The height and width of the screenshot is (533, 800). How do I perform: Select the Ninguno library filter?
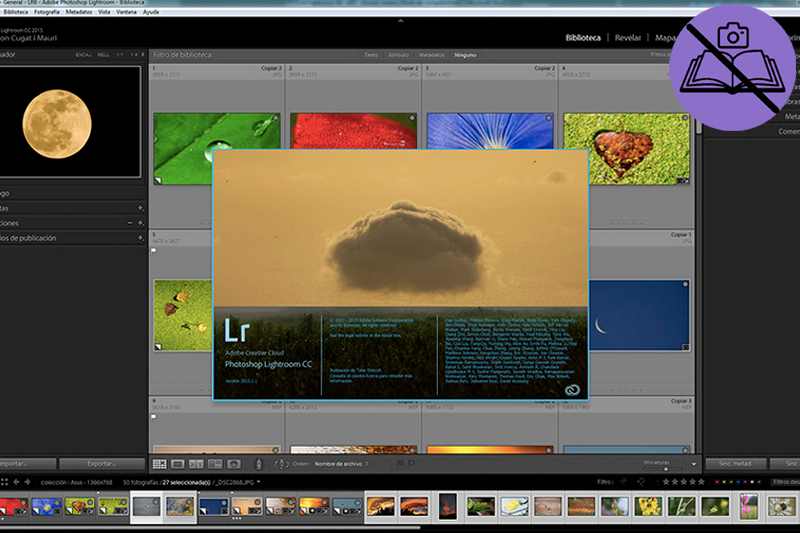[465, 55]
